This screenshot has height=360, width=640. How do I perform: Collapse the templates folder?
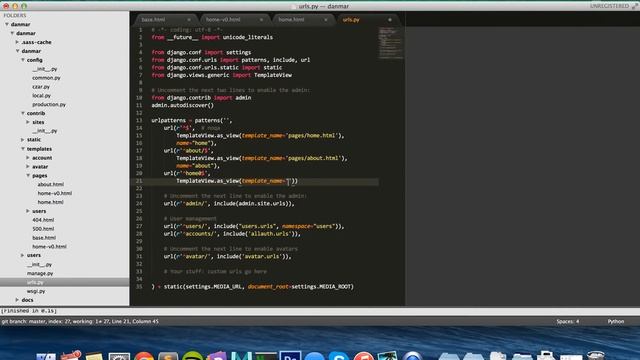click(x=23, y=149)
